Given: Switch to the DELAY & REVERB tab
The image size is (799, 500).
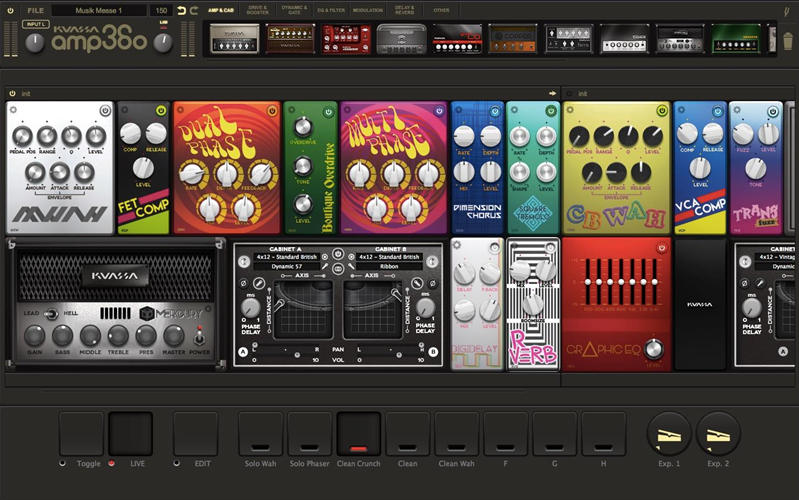Looking at the screenshot, I should [x=405, y=10].
